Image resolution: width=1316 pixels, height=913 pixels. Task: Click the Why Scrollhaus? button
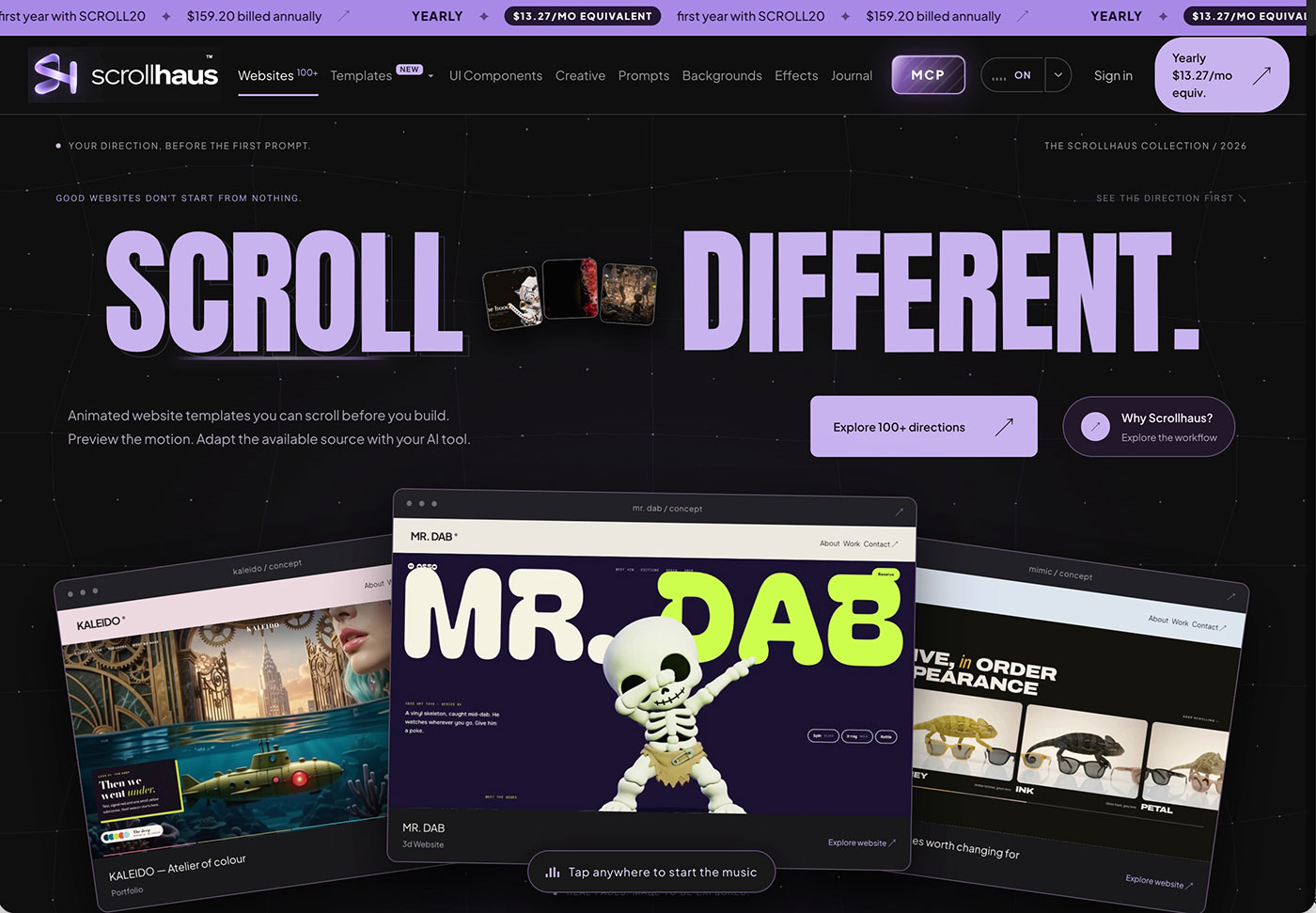(1149, 426)
